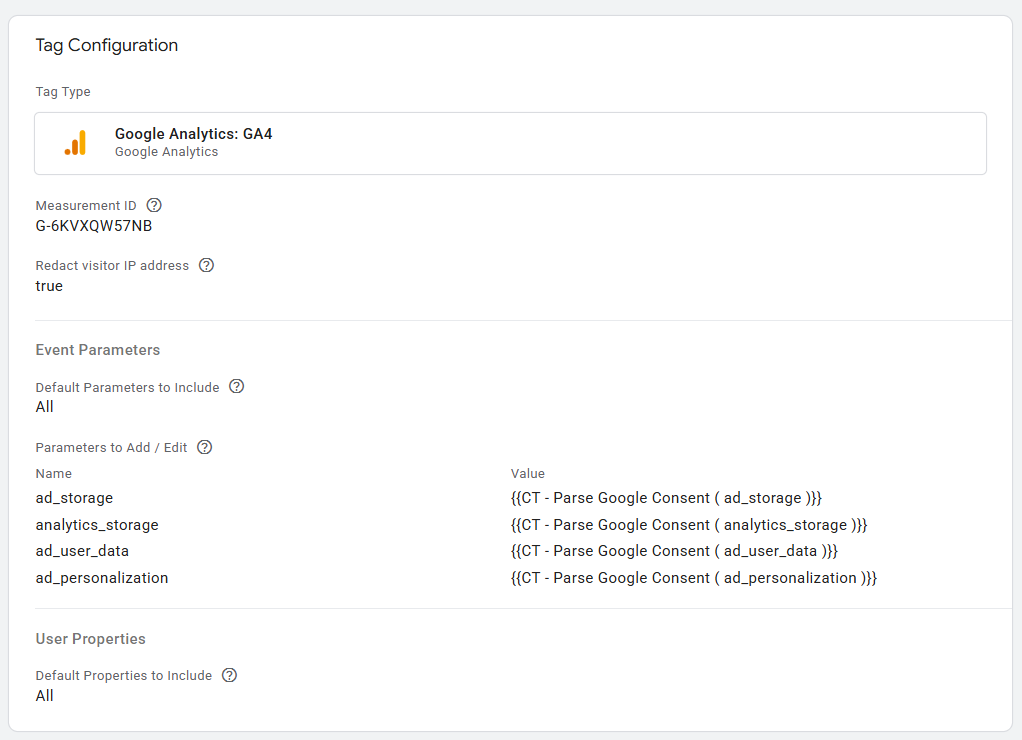Screen dimensions: 1022x740
Task: Click the help icon beside Measurement ID
Action: pyautogui.click(x=154, y=205)
